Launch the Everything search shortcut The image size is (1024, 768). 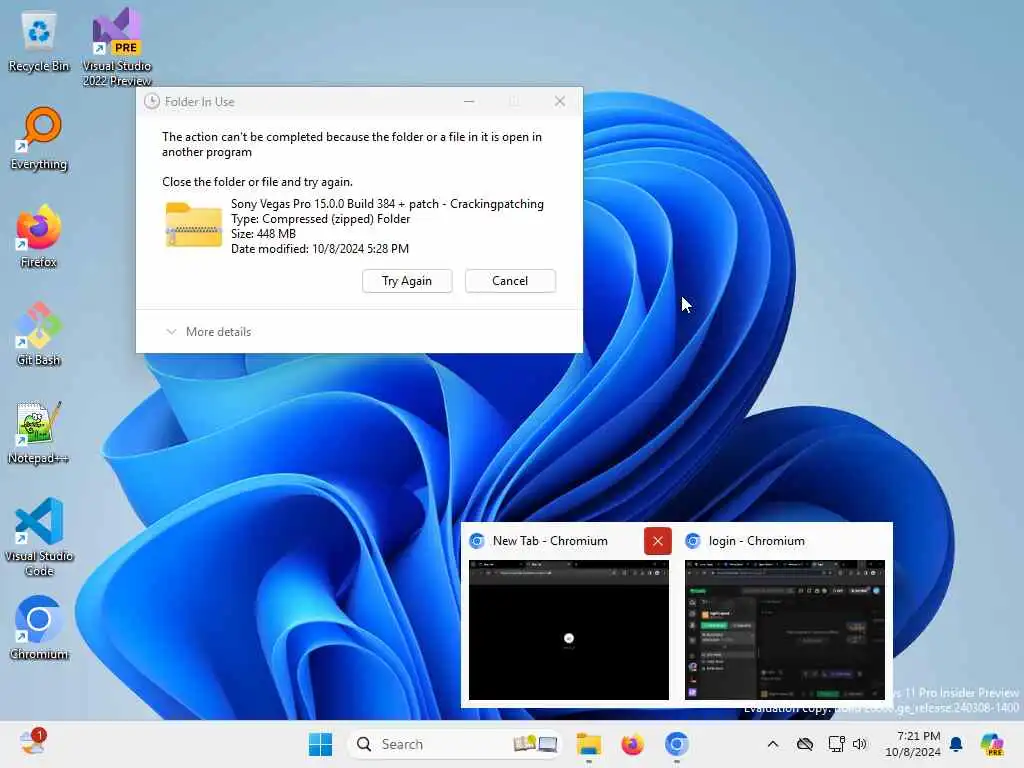(39, 139)
